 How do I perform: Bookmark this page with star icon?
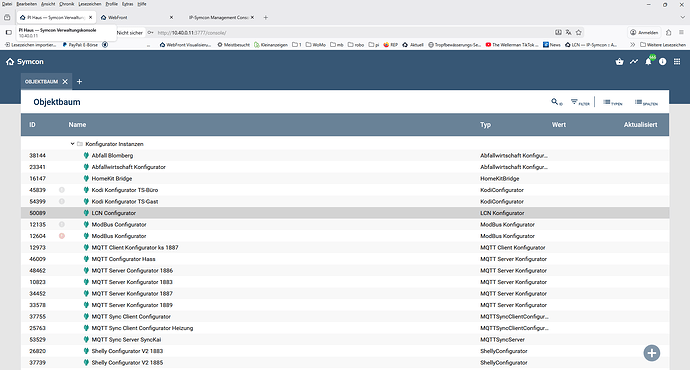pos(579,32)
